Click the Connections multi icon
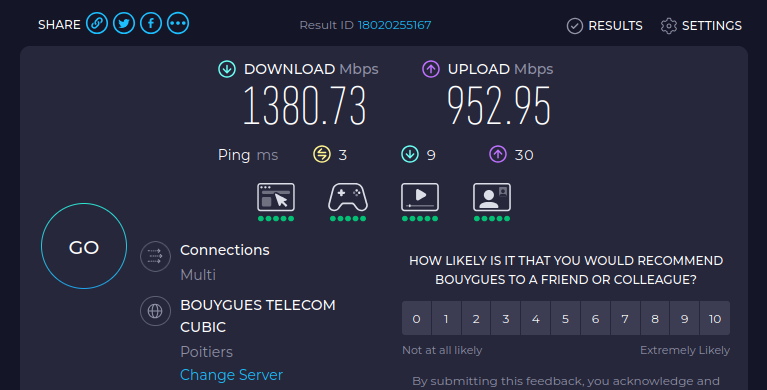Viewport: 767px width, 390px height. (155, 256)
